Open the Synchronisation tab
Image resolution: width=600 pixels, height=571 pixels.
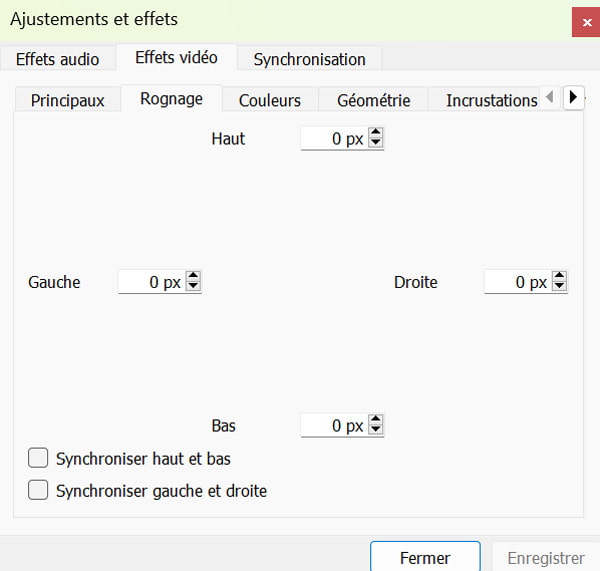click(x=309, y=59)
